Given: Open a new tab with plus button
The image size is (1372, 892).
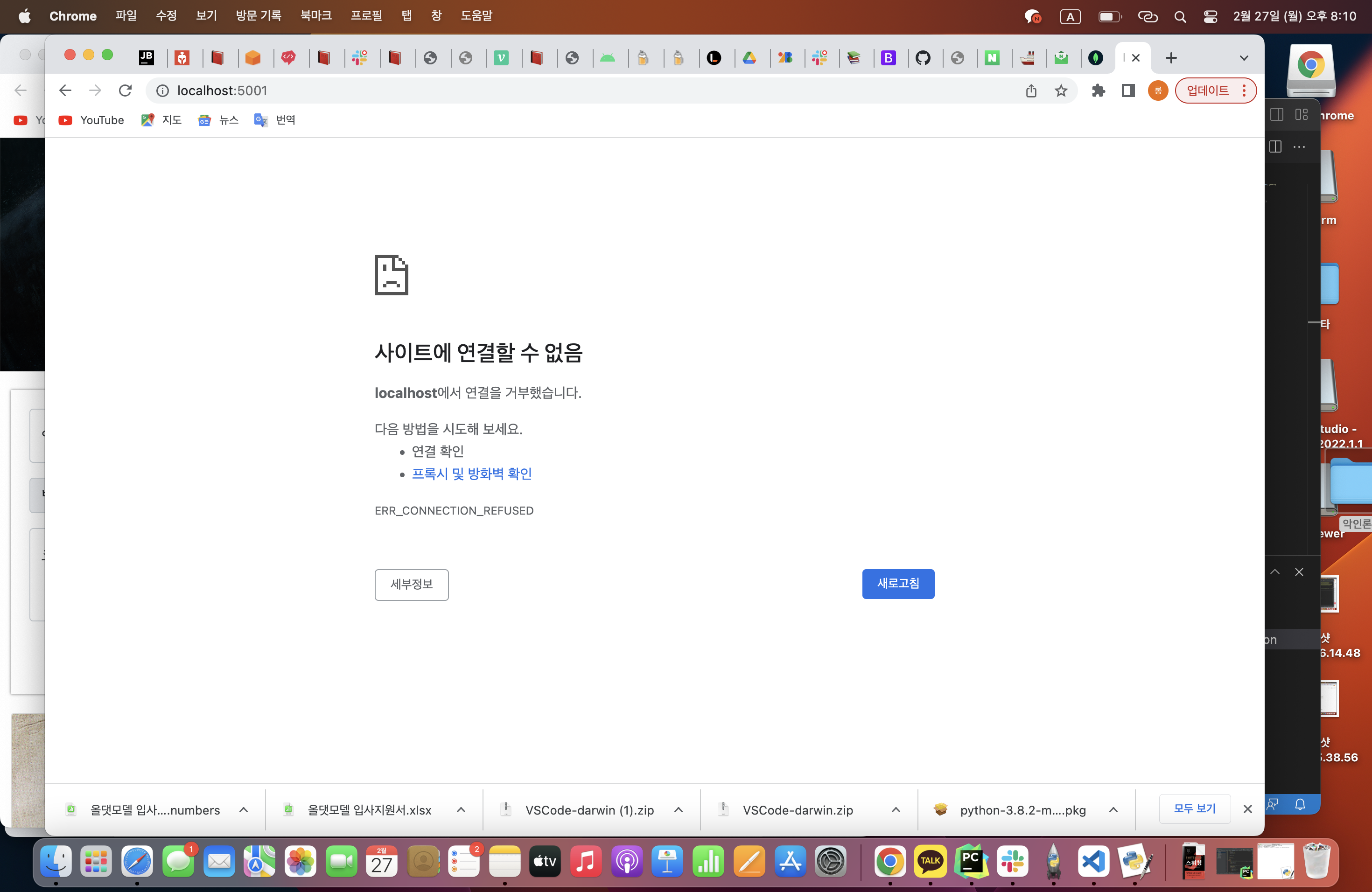Looking at the screenshot, I should pos(1171,58).
